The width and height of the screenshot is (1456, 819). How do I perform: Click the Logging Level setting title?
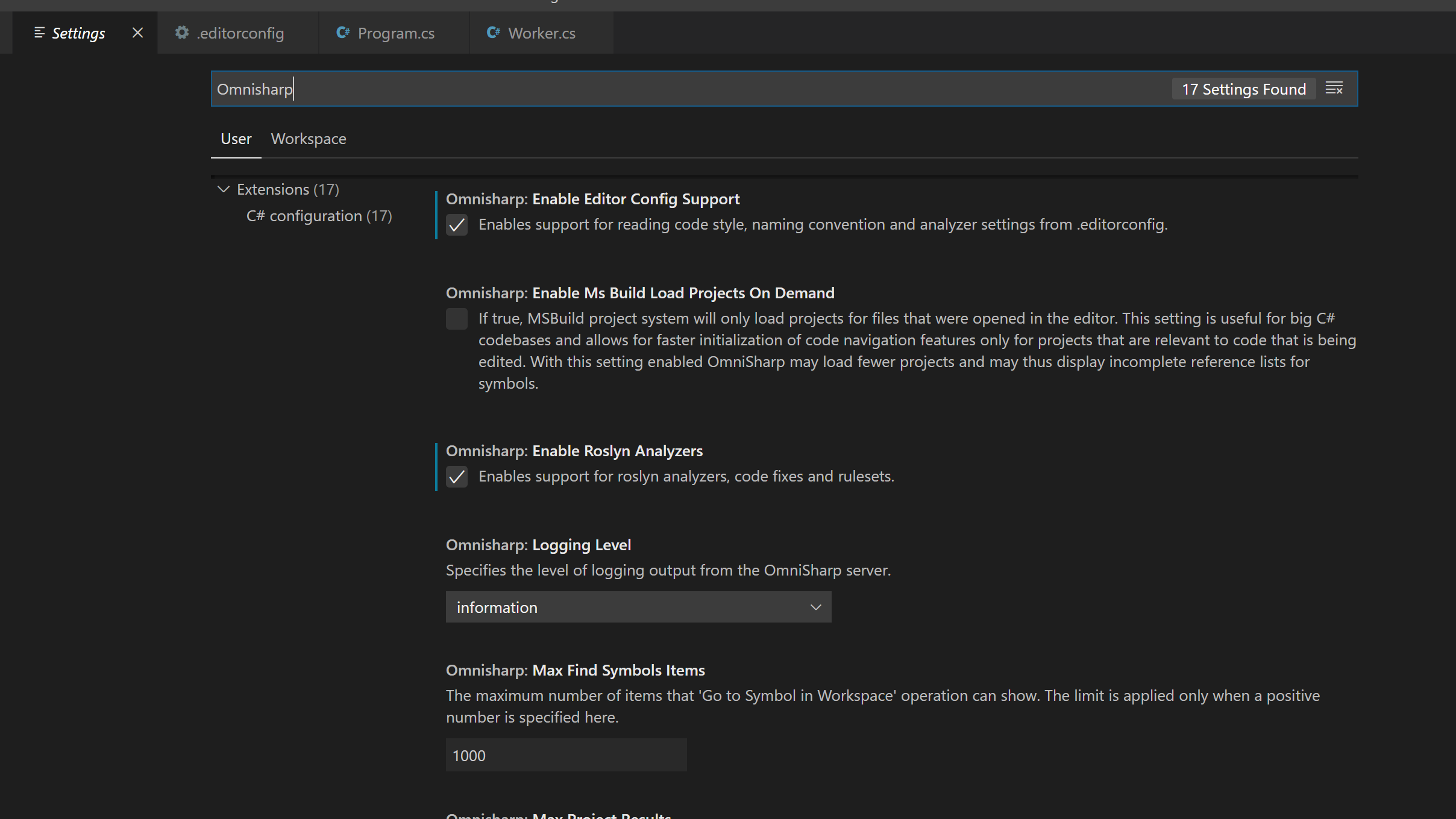(539, 545)
